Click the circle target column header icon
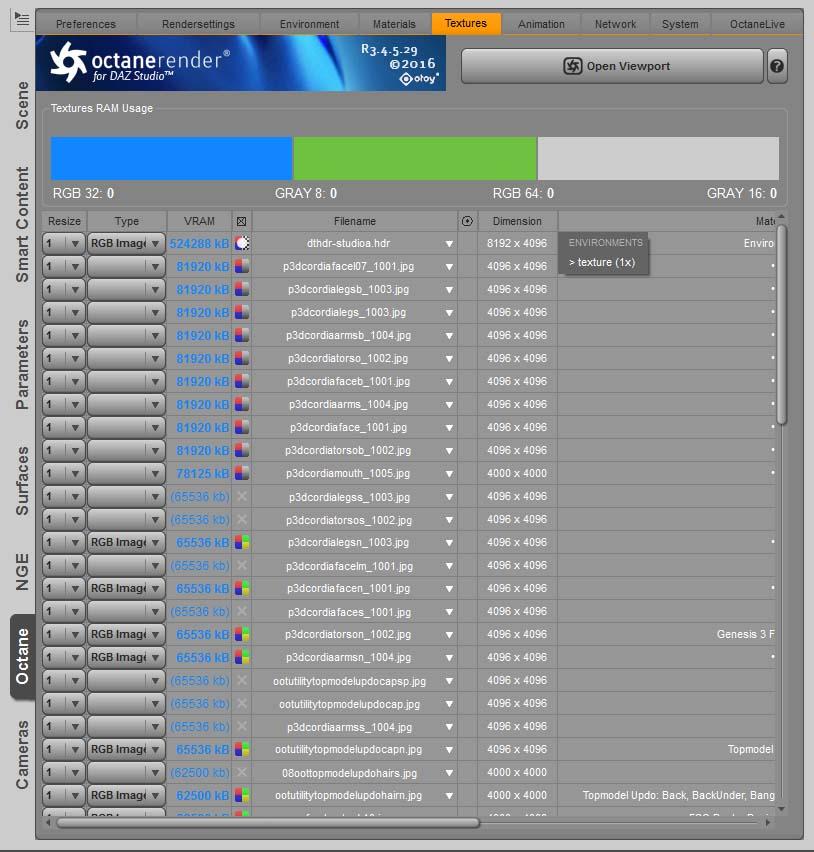Image resolution: width=814 pixels, height=852 pixels. tap(467, 221)
